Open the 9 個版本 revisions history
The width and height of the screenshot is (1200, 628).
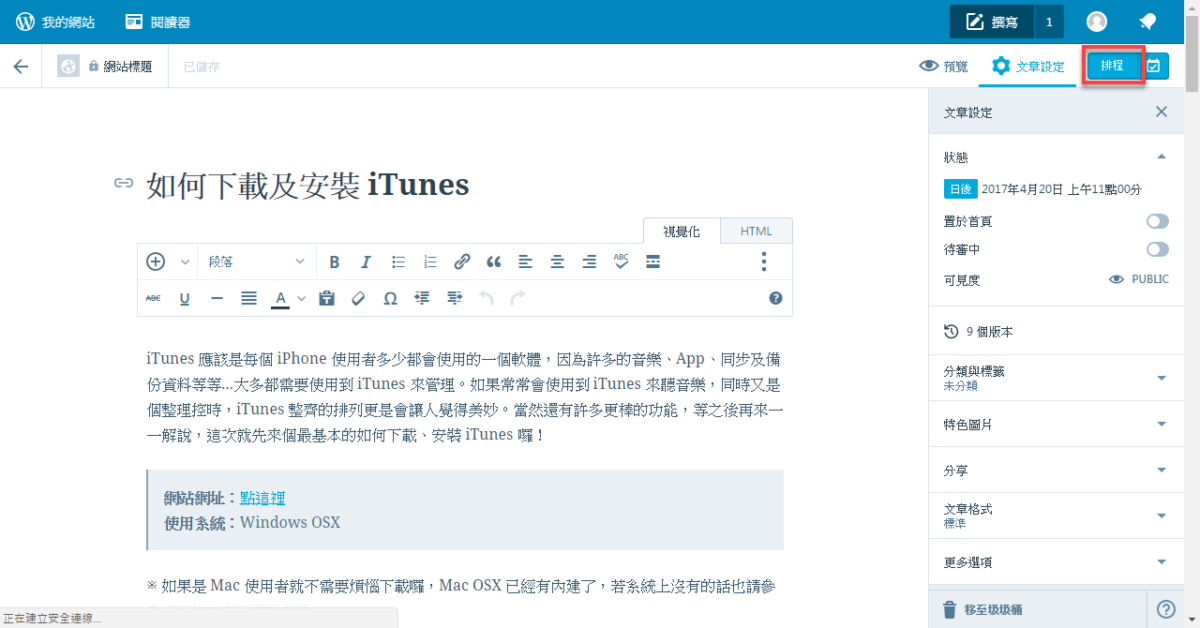pyautogui.click(x=1056, y=331)
